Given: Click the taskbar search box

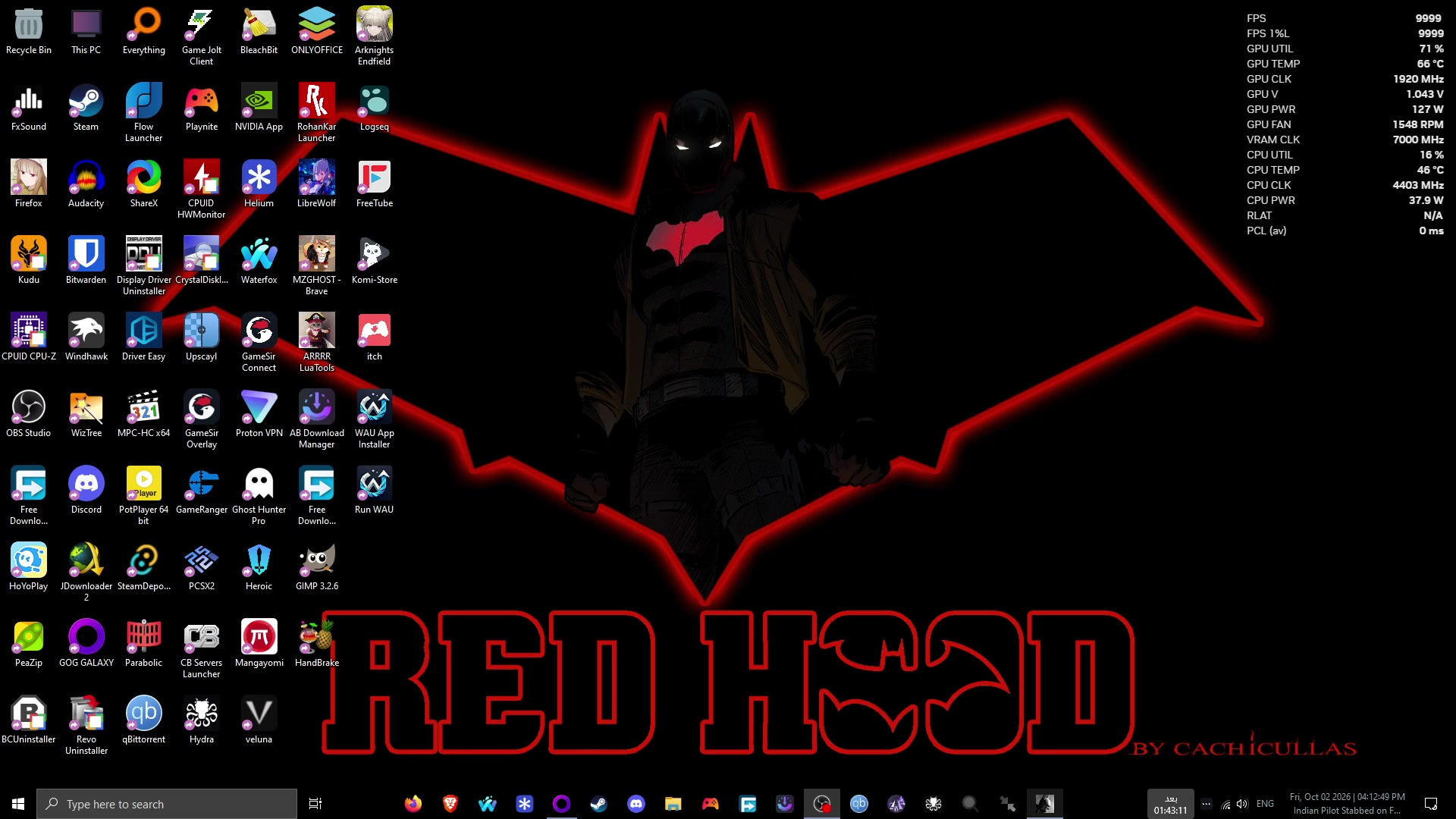Looking at the screenshot, I should (x=167, y=804).
